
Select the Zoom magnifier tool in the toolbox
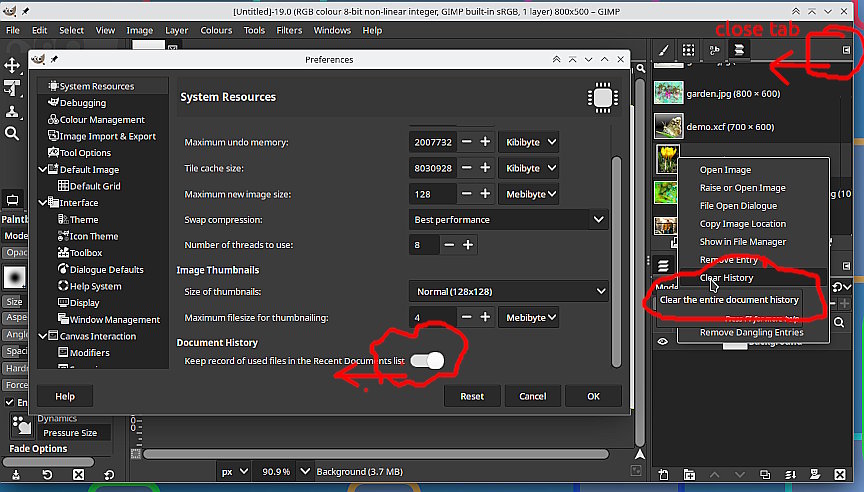point(12,133)
